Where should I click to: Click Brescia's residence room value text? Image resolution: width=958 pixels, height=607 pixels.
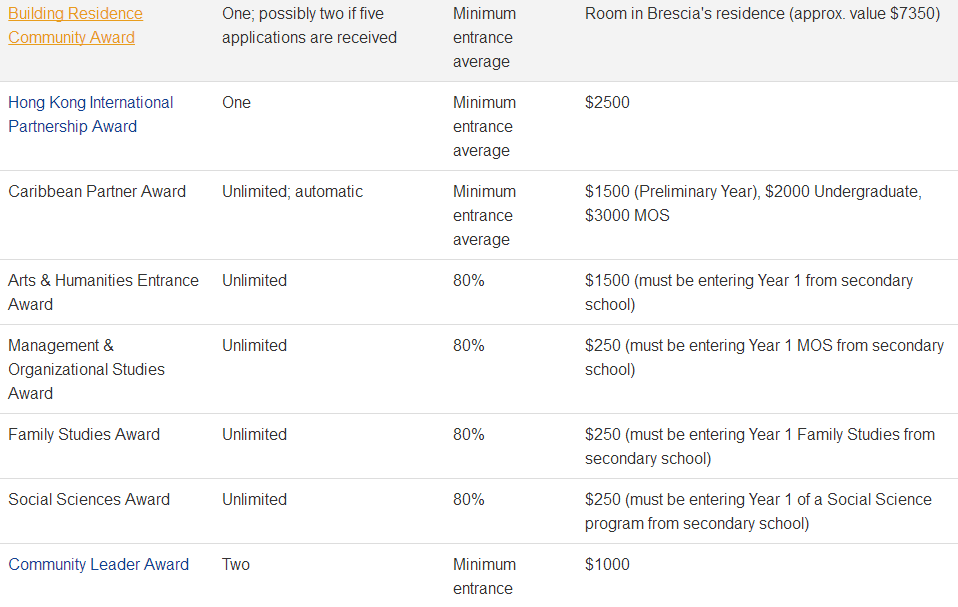tap(761, 14)
